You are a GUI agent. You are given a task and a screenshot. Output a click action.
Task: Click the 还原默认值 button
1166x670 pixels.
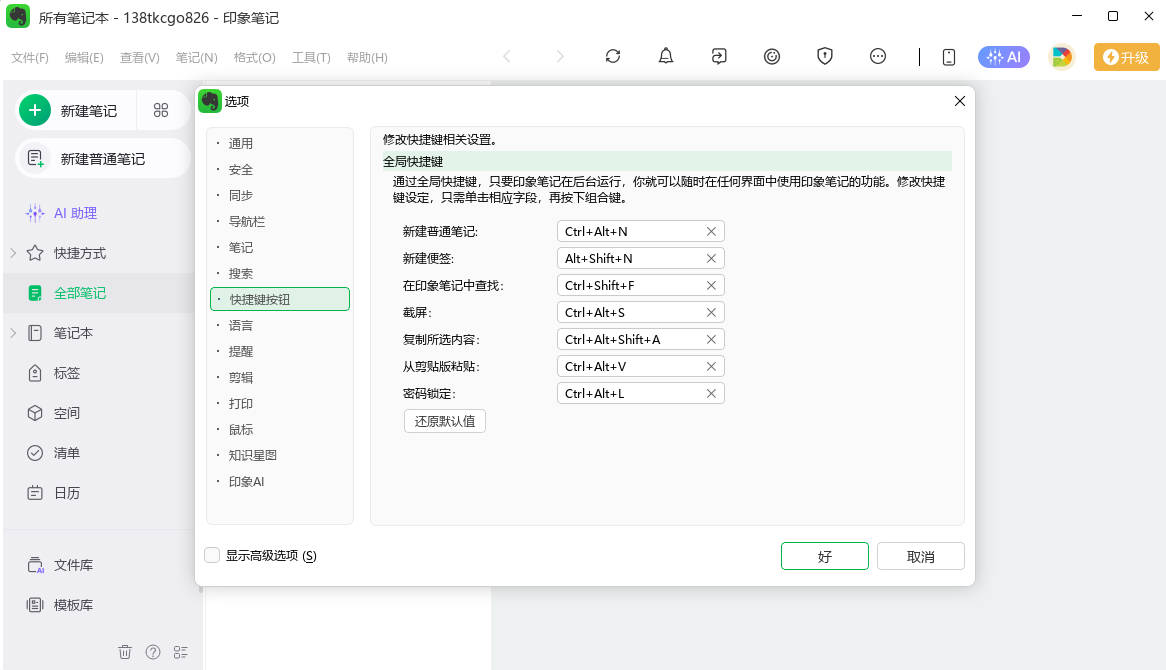445,421
